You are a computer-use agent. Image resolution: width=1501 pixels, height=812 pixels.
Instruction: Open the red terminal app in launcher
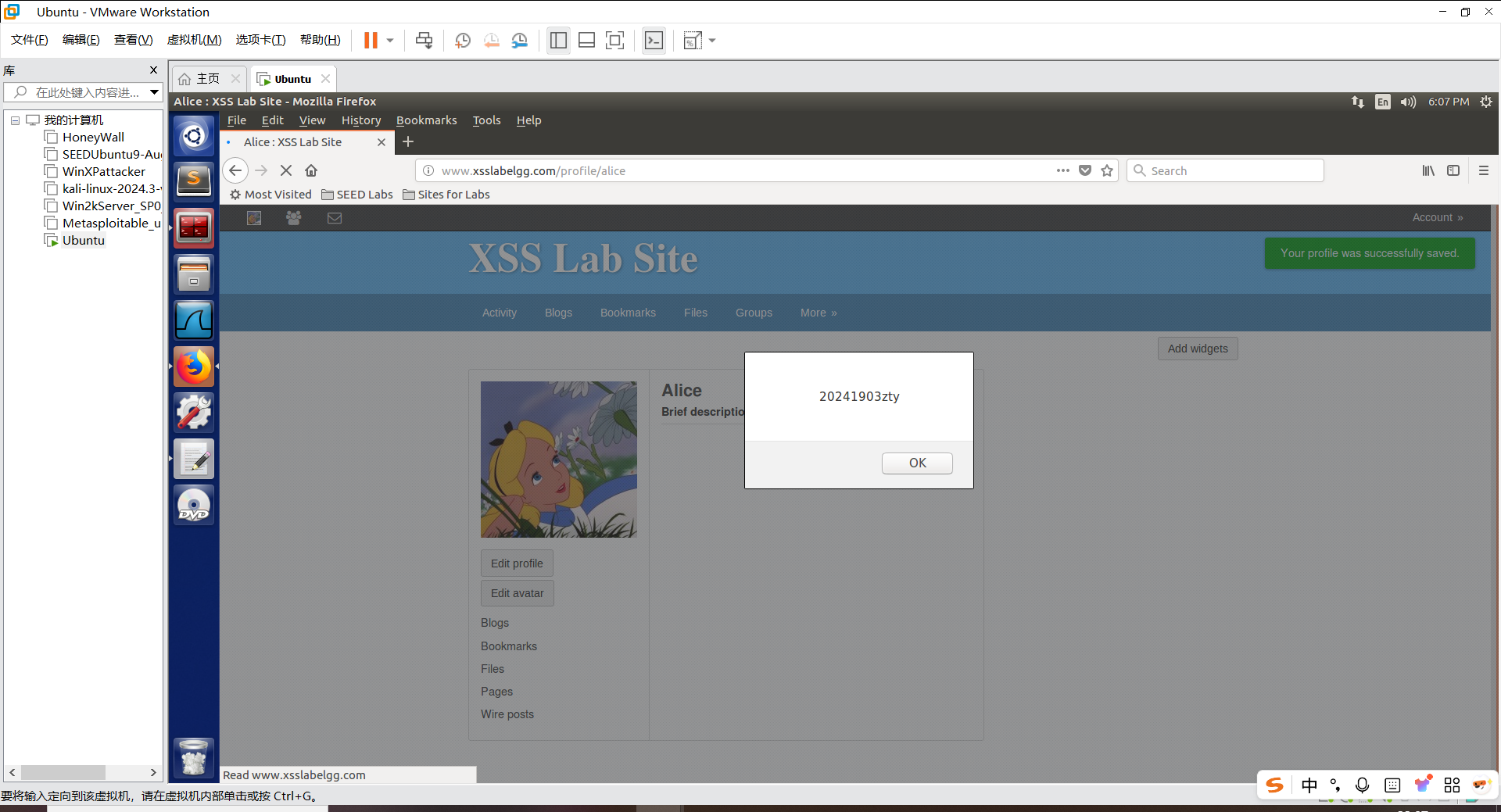tap(194, 227)
